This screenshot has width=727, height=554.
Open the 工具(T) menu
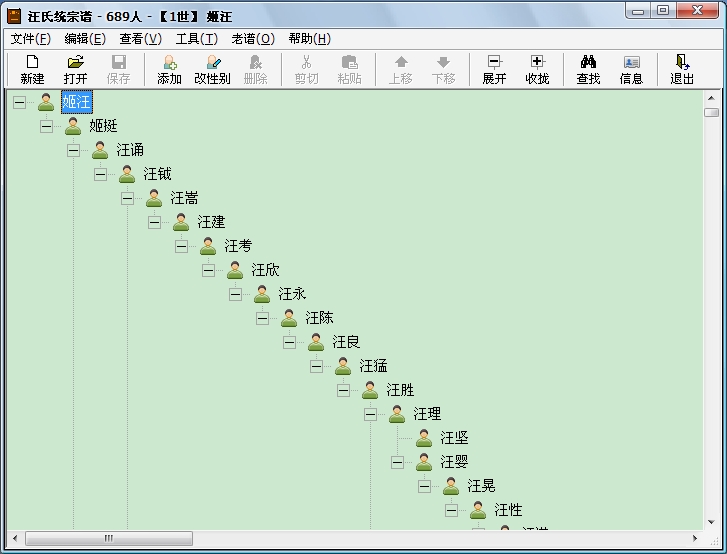coord(196,39)
